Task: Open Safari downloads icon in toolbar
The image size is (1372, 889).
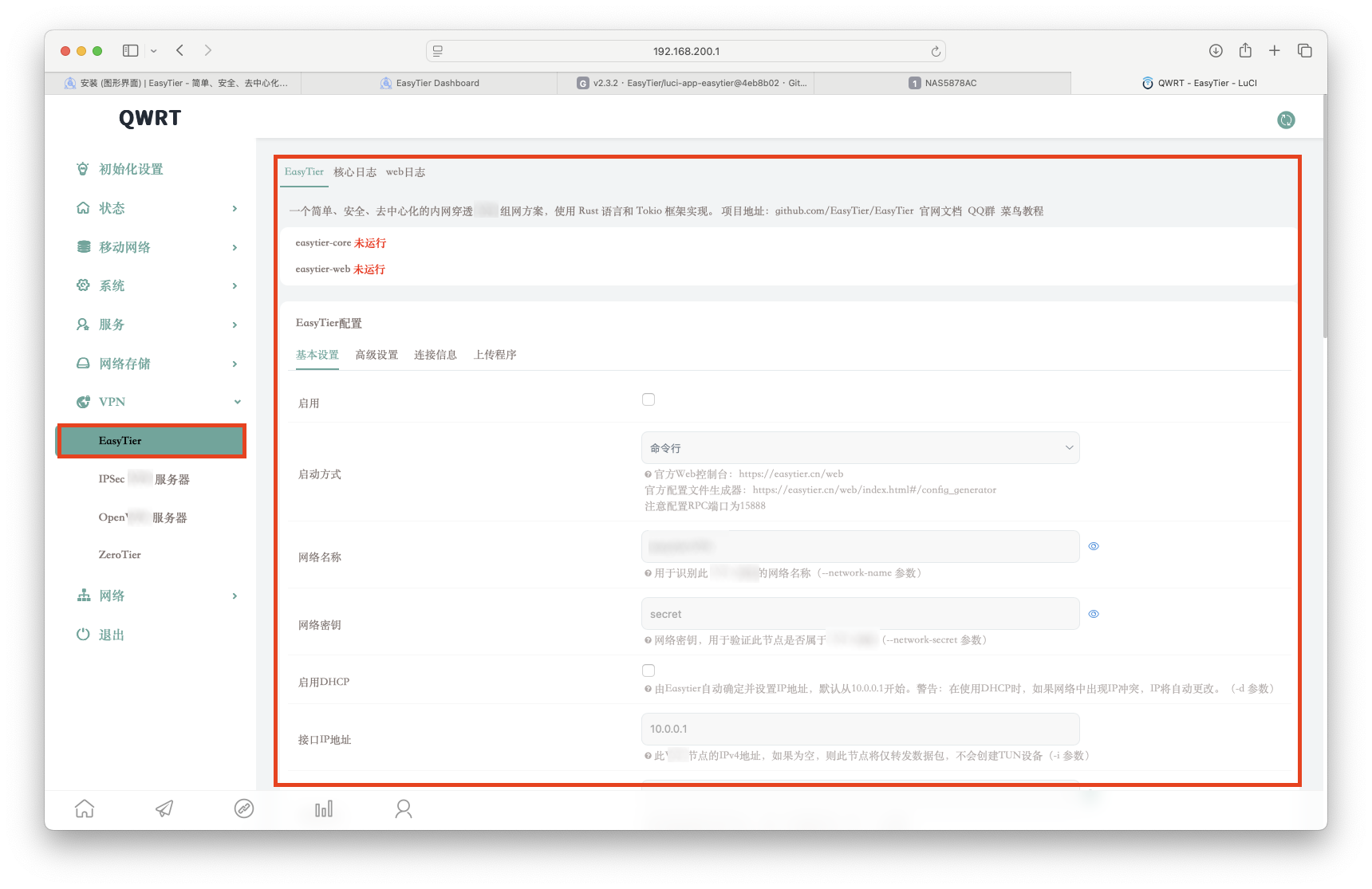Action: (1216, 51)
